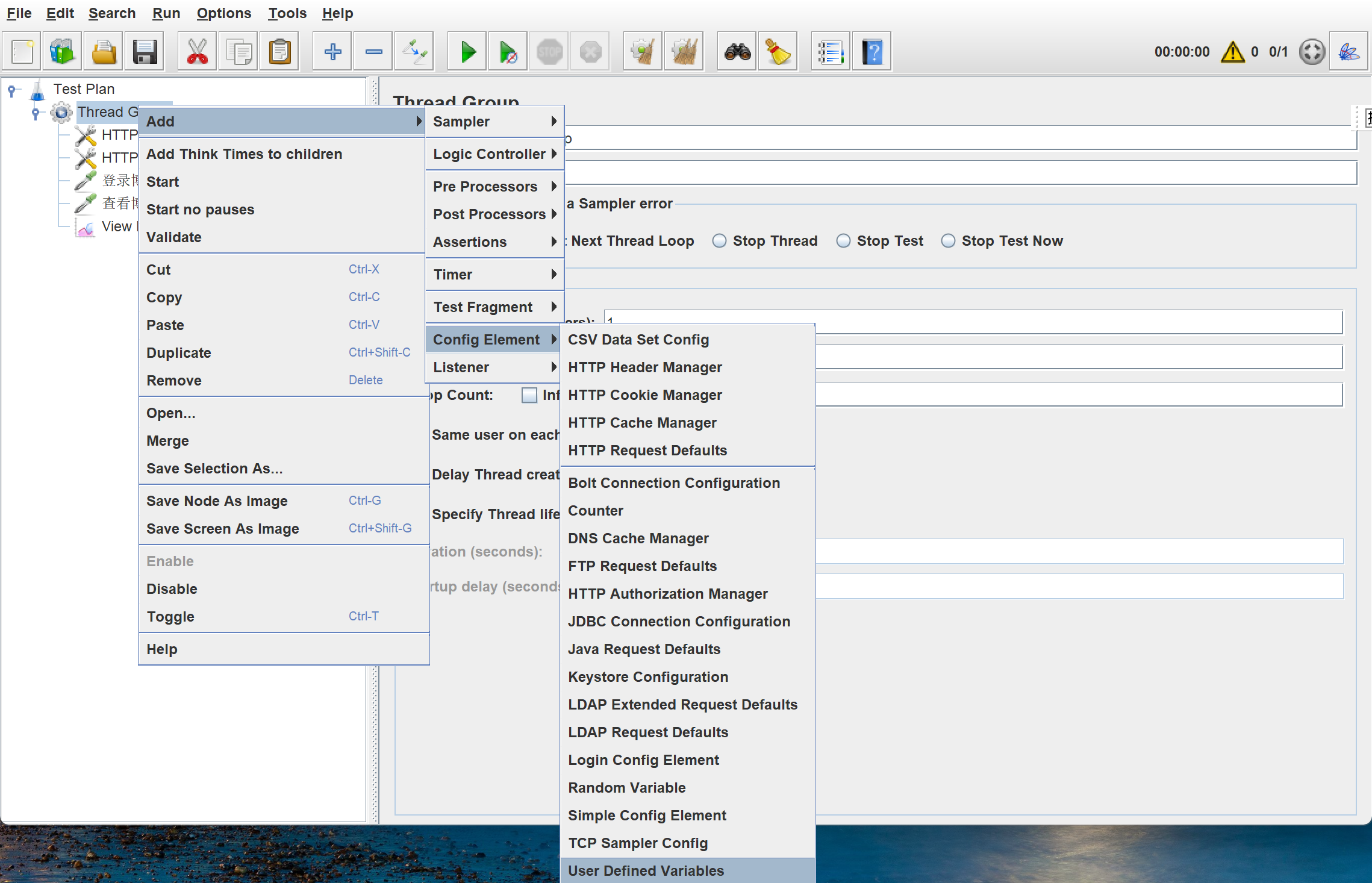The image size is (1372, 883).
Task: Check the Infinite loop count checkbox
Action: (529, 395)
